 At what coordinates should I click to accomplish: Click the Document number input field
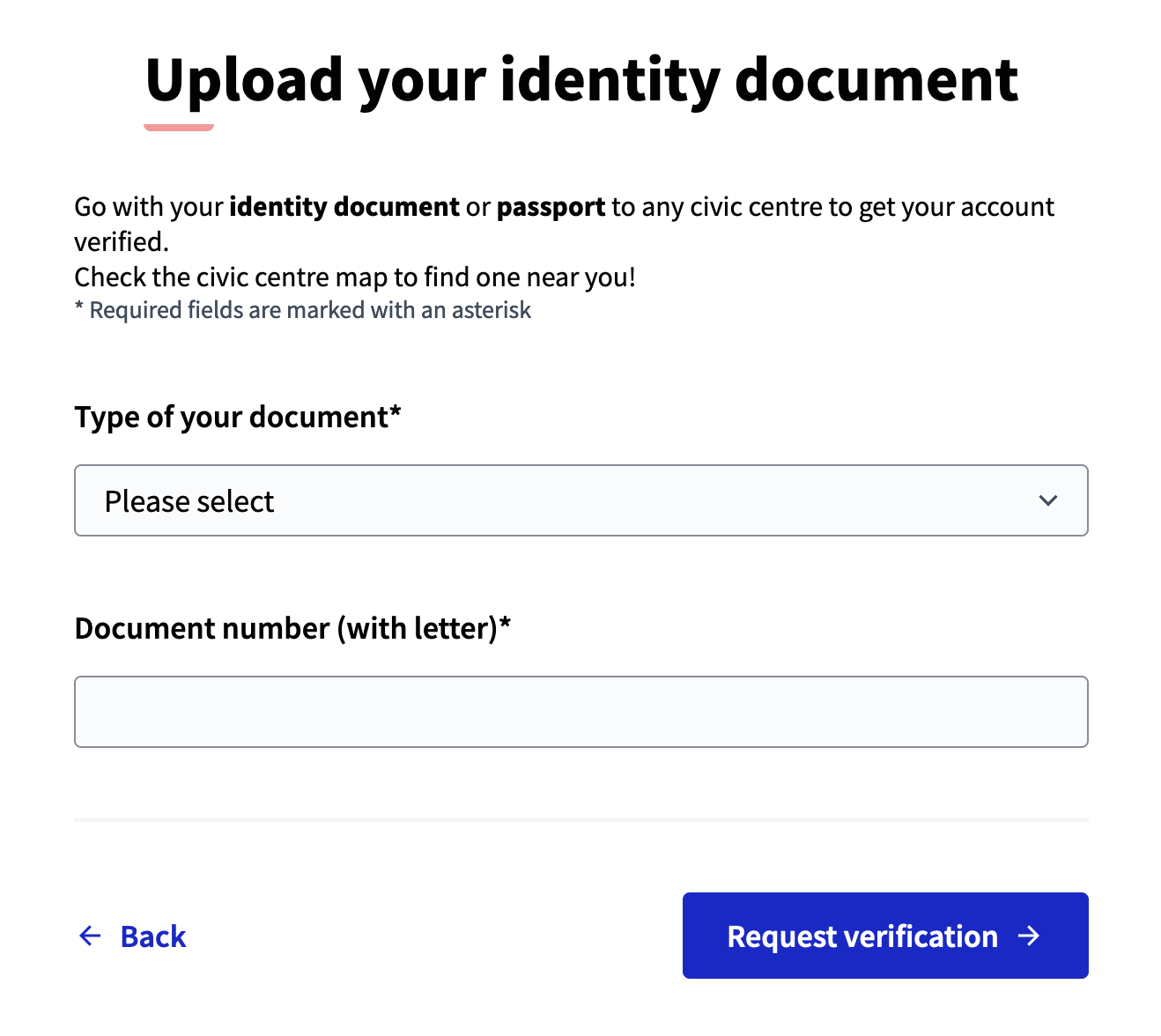[581, 711]
